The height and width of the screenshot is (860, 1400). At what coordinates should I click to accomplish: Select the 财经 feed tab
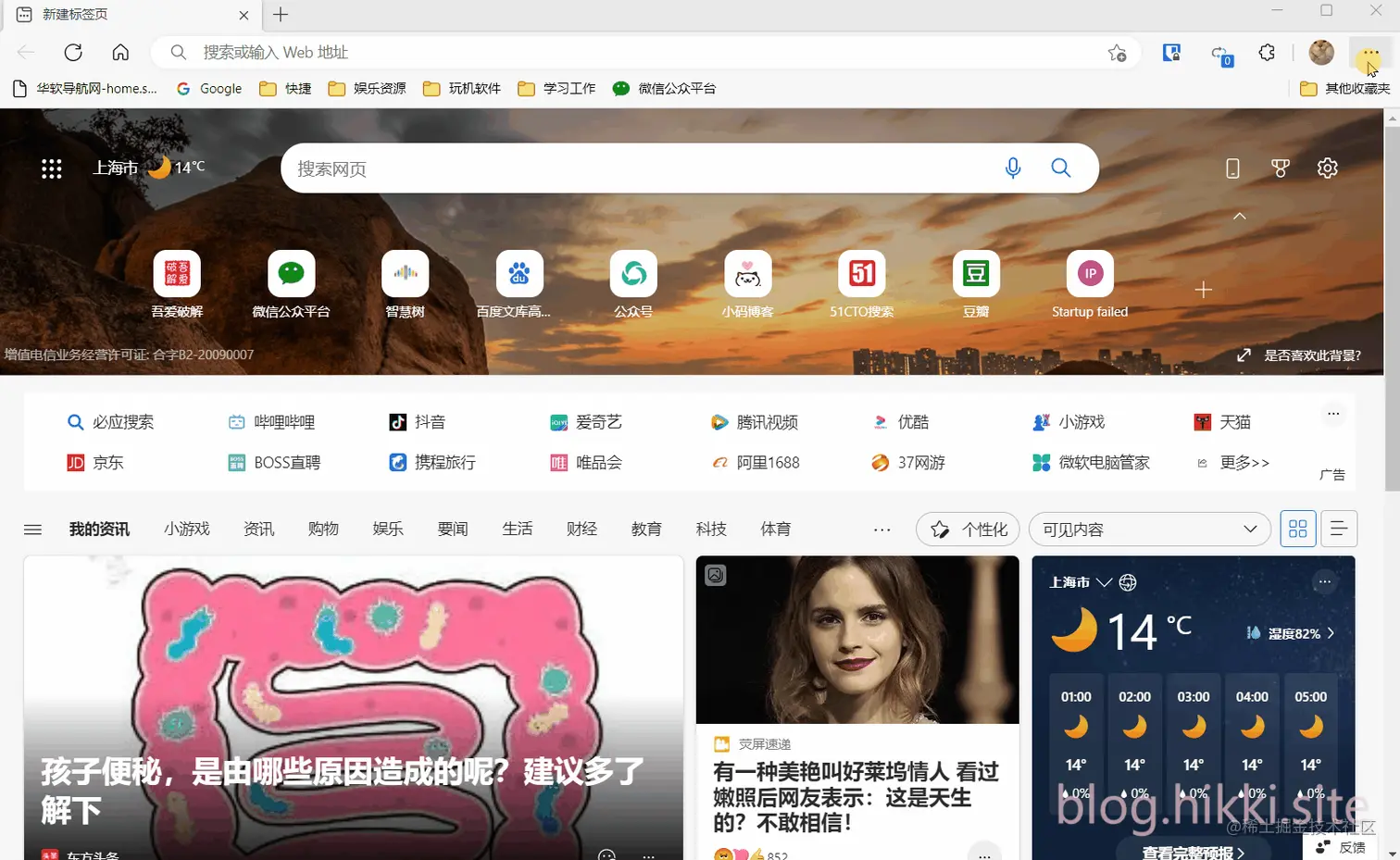581,529
